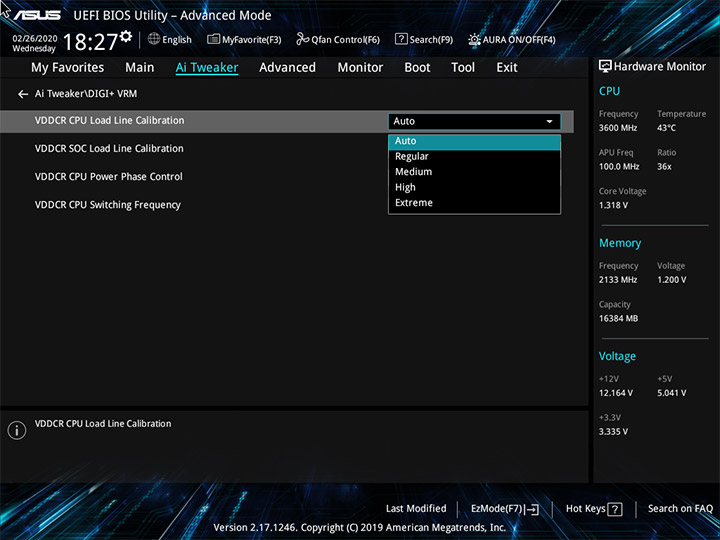Open the Tool tab

(x=463, y=68)
